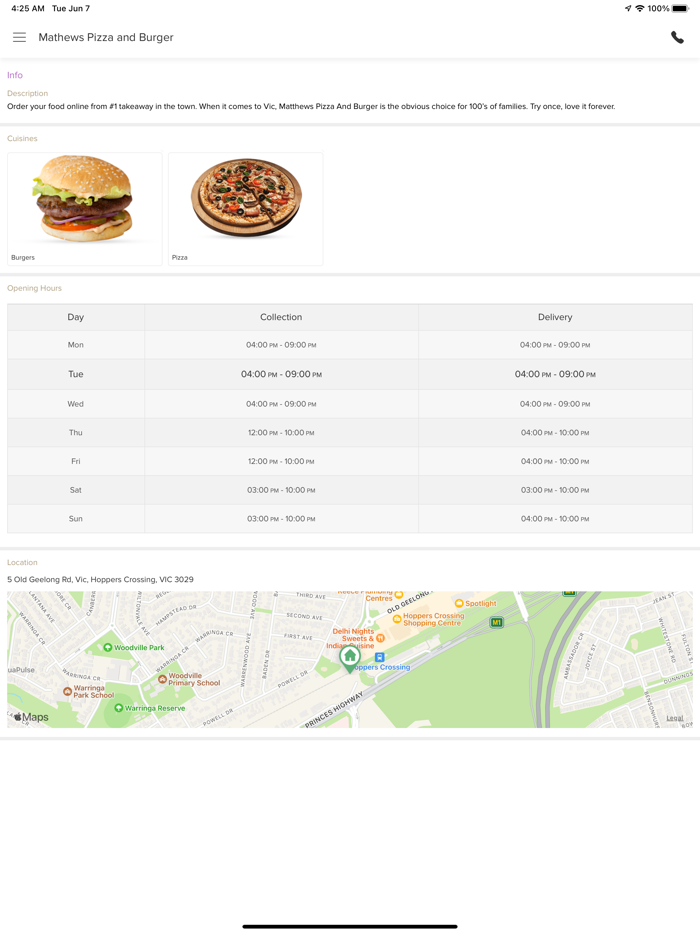
Task: Click the Princes Highway label on map
Action: (x=334, y=710)
